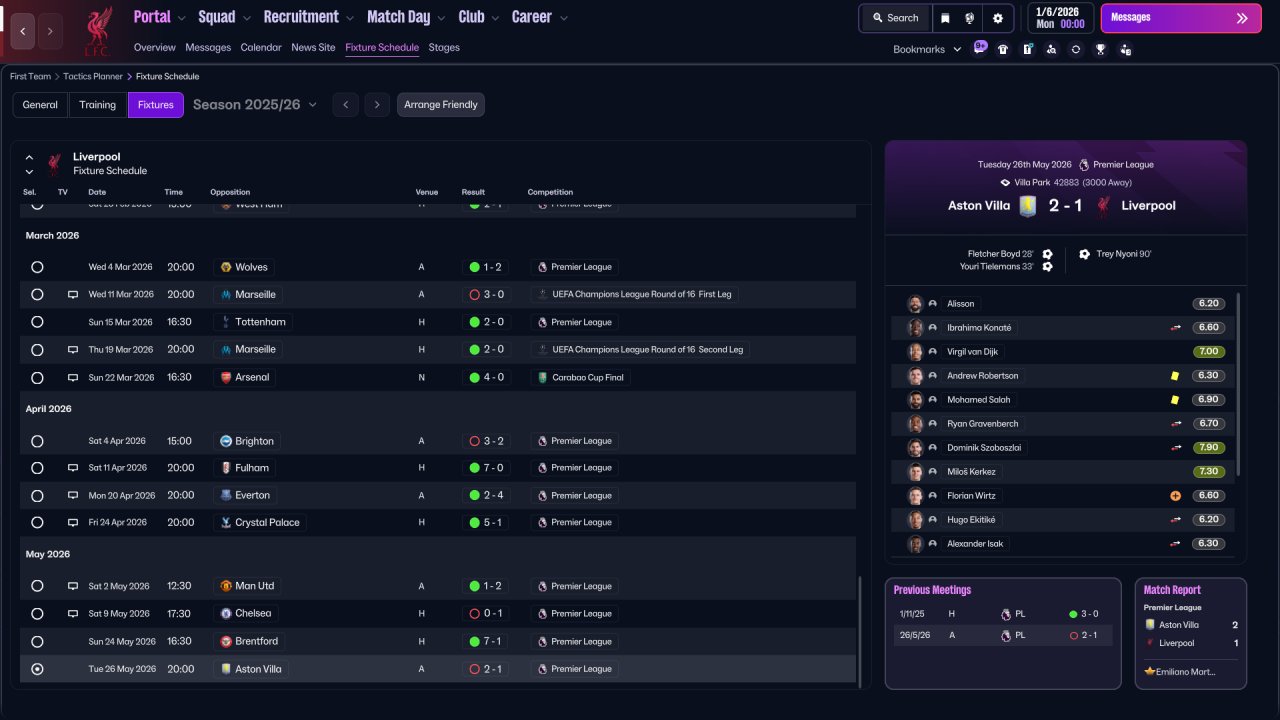Click the up chevron beside Liverpool Fixture Schedule

pyautogui.click(x=29, y=157)
